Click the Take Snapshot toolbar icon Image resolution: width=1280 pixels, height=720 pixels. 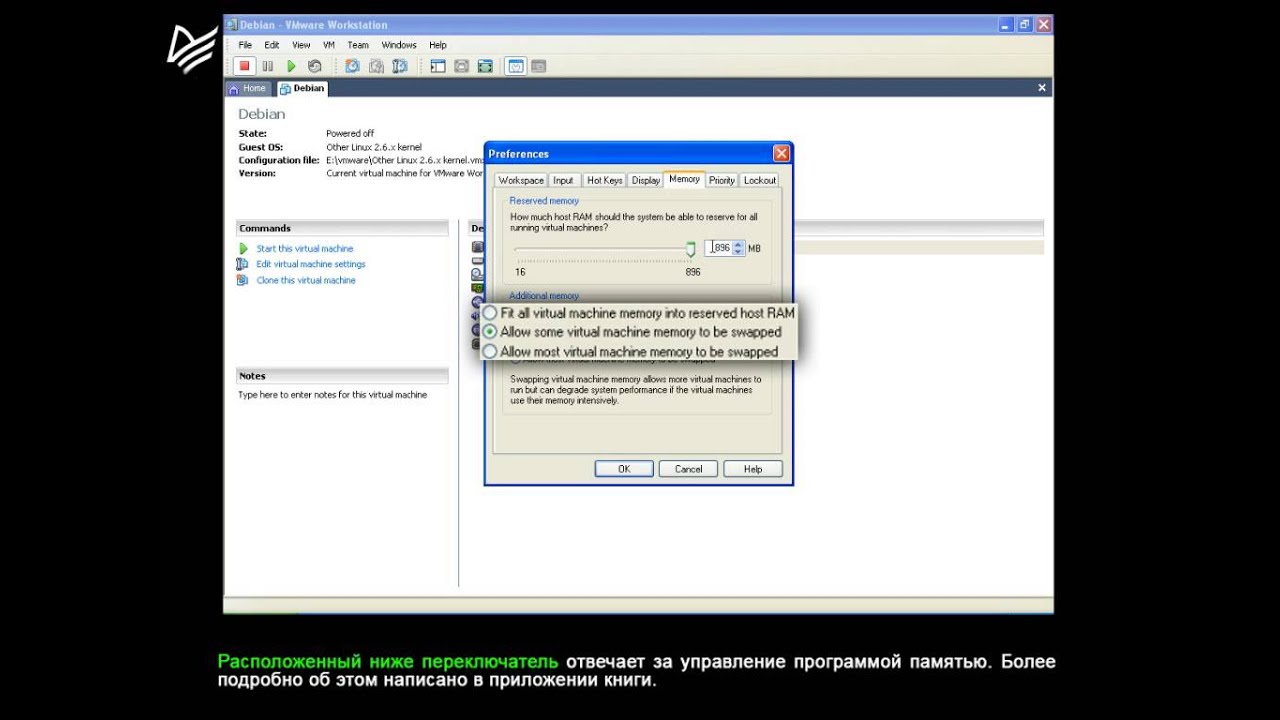click(352, 66)
